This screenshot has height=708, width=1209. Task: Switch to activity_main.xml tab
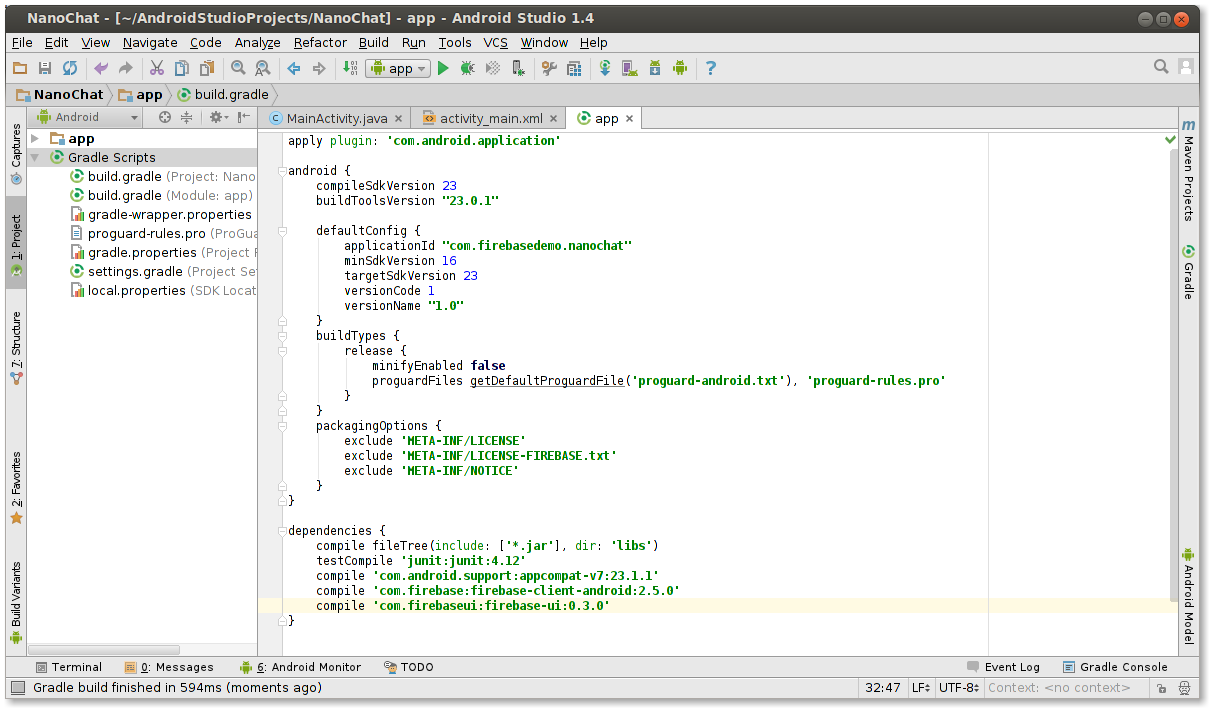tap(489, 118)
